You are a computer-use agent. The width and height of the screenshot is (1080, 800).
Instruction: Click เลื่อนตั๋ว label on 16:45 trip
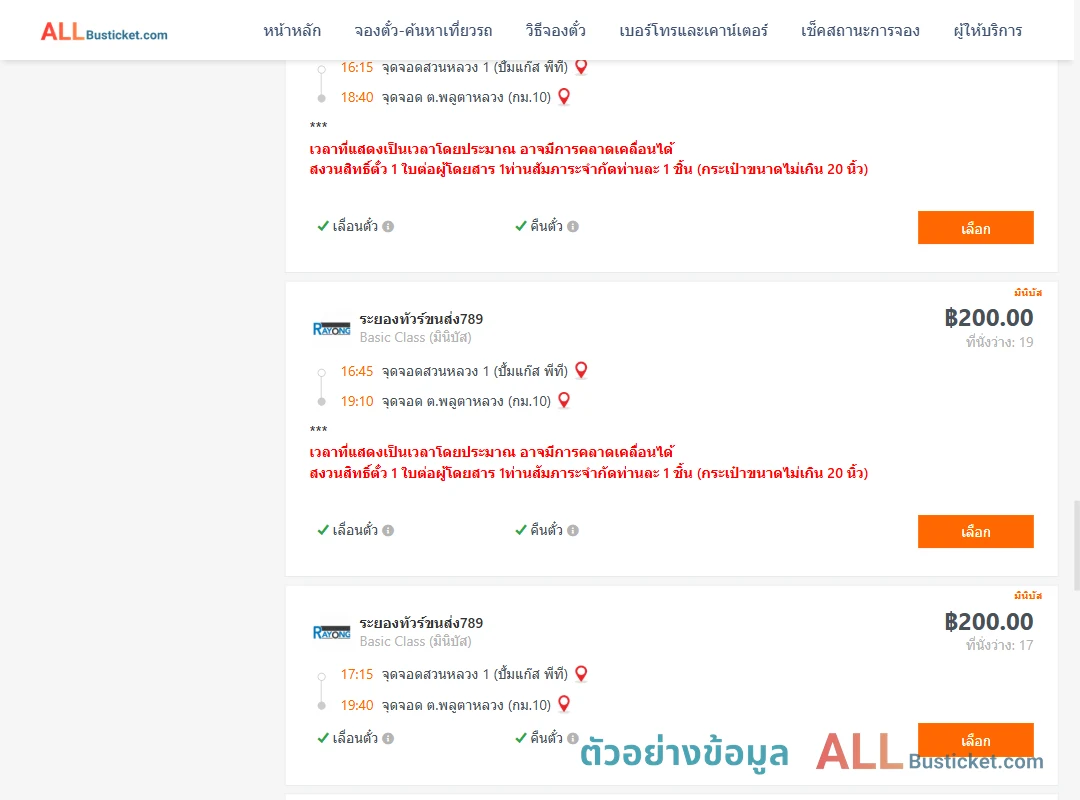tap(355, 530)
